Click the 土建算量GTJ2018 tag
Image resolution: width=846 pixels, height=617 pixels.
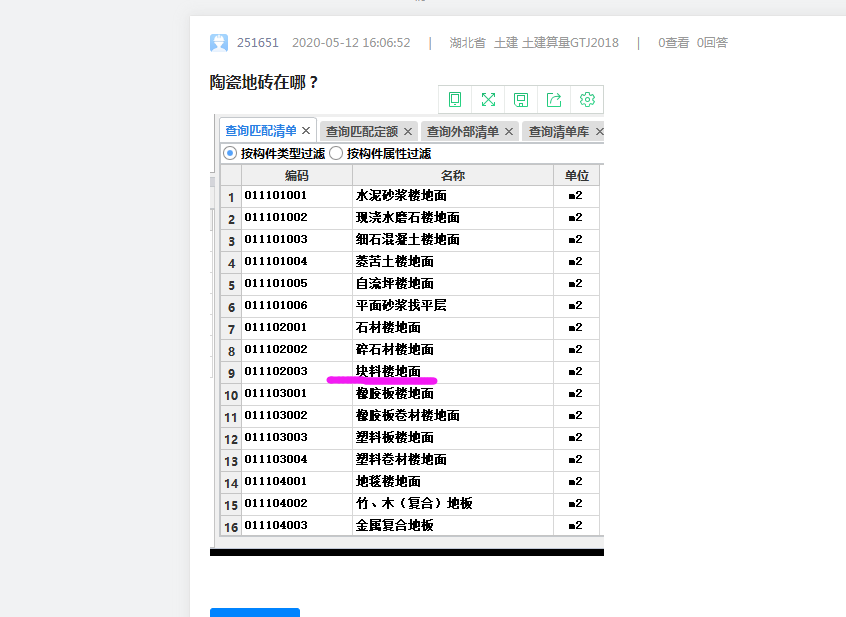click(570, 43)
